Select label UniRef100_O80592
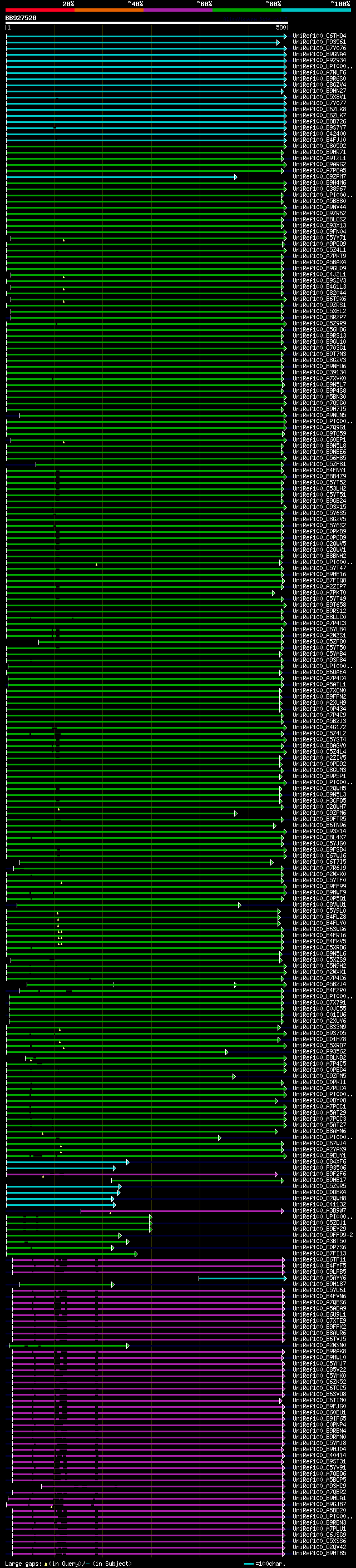Viewport: 356px width, 1568px height. pyautogui.click(x=319, y=146)
